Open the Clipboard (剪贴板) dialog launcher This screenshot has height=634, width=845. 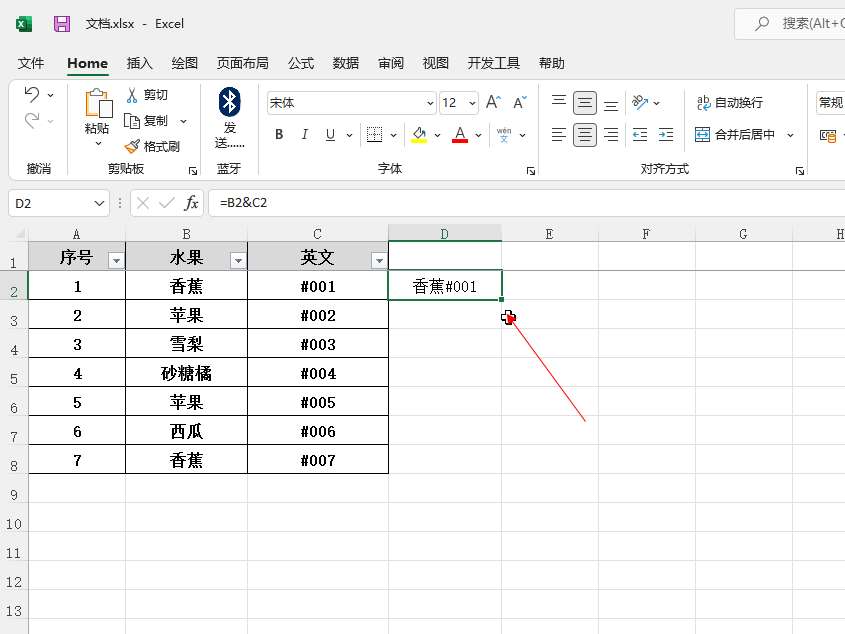tap(193, 171)
